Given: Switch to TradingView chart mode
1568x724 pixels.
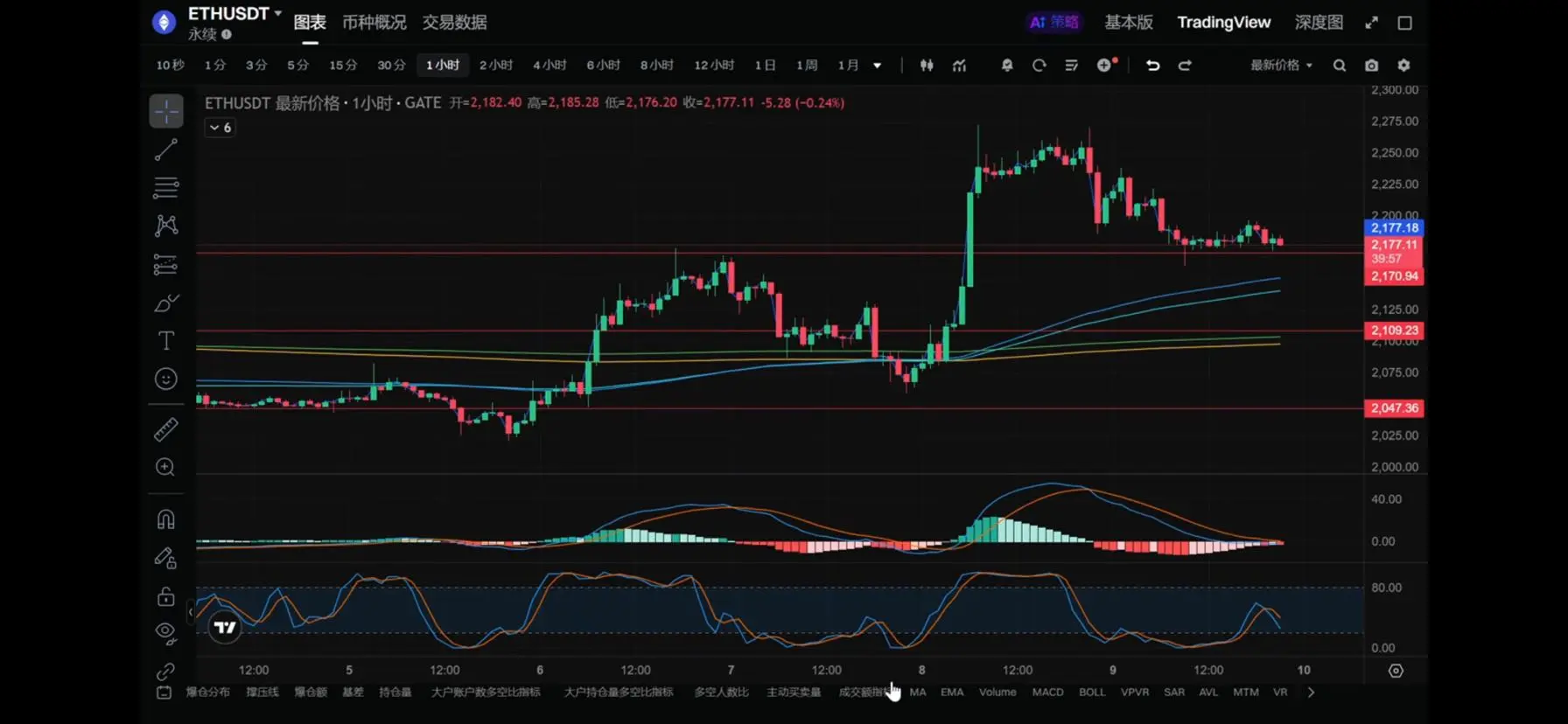Looking at the screenshot, I should [x=1223, y=23].
